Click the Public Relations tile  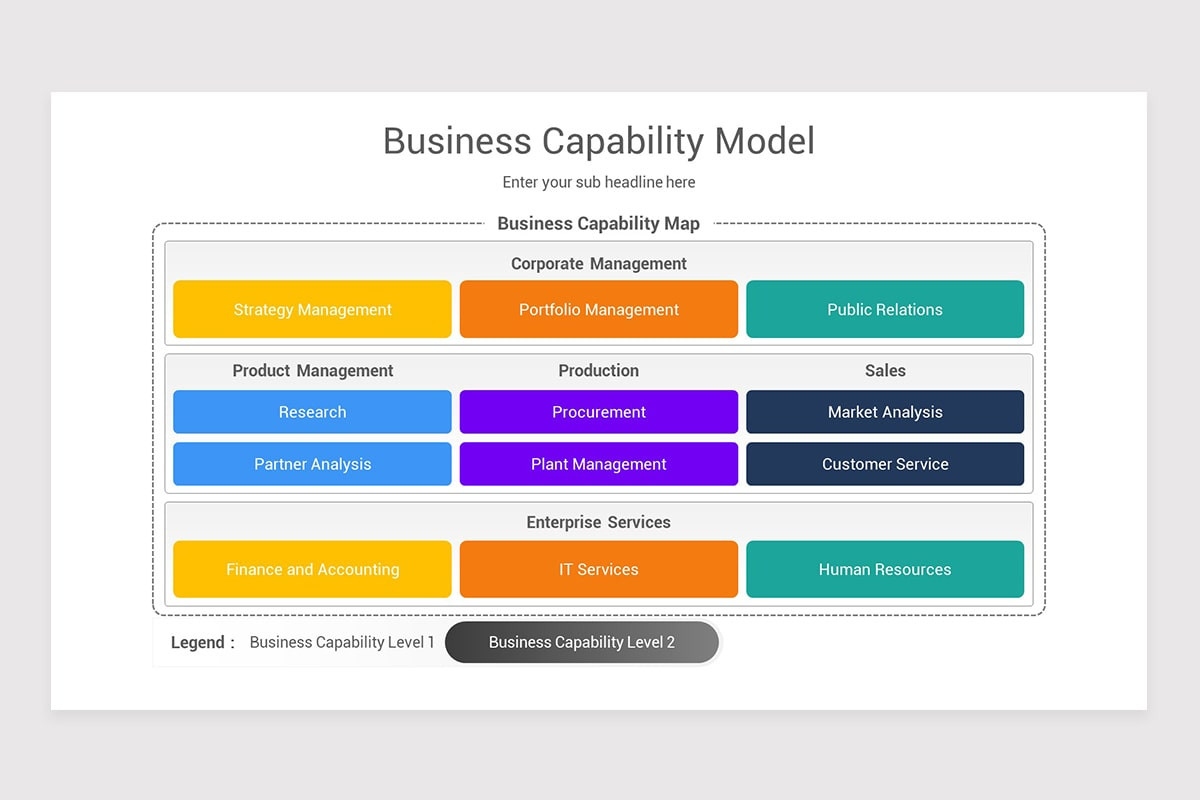pos(885,309)
